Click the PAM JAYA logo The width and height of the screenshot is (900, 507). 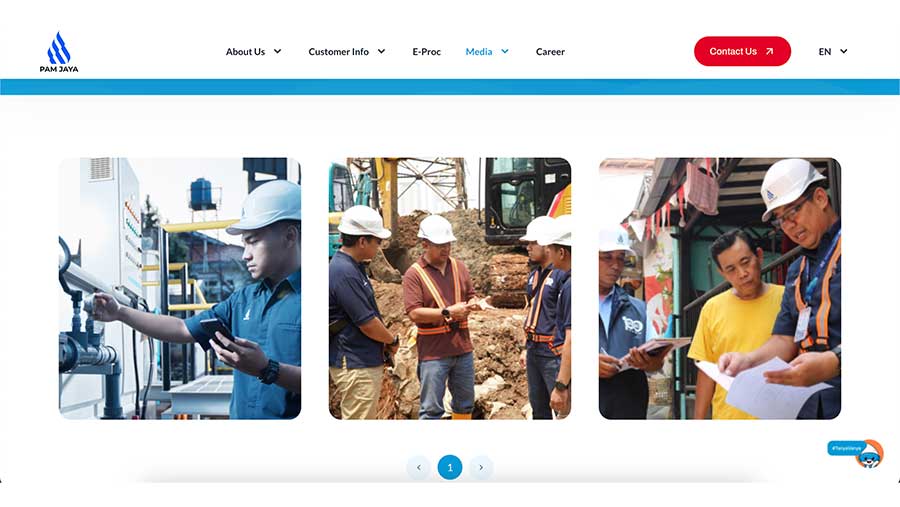[59, 52]
